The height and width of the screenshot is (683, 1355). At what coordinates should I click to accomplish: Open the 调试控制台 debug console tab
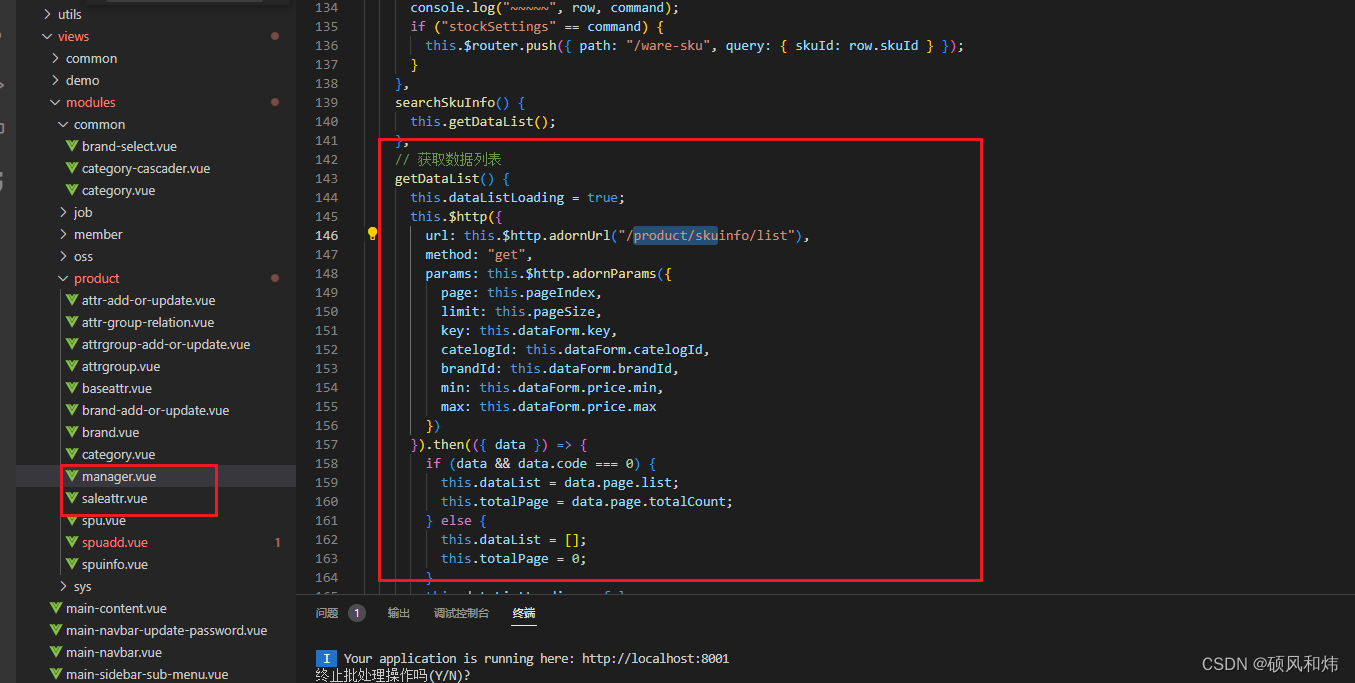[461, 613]
